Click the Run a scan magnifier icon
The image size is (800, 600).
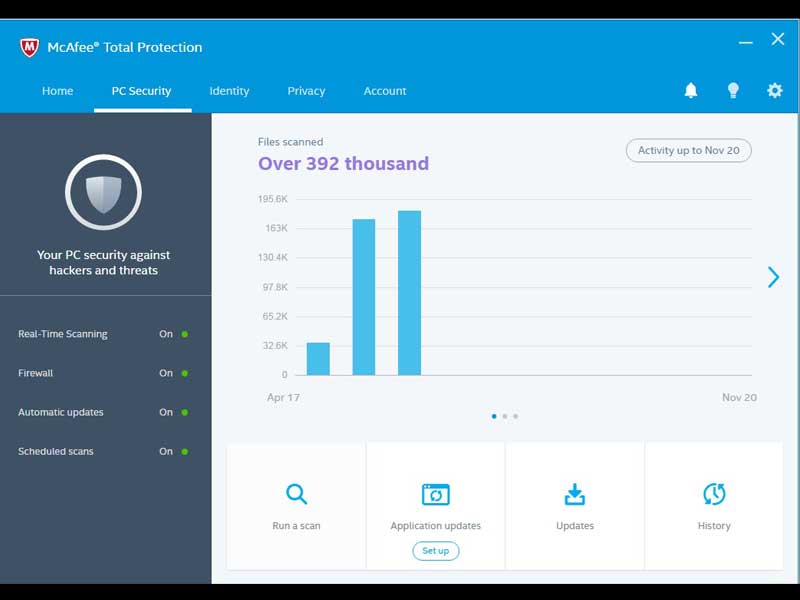296,494
